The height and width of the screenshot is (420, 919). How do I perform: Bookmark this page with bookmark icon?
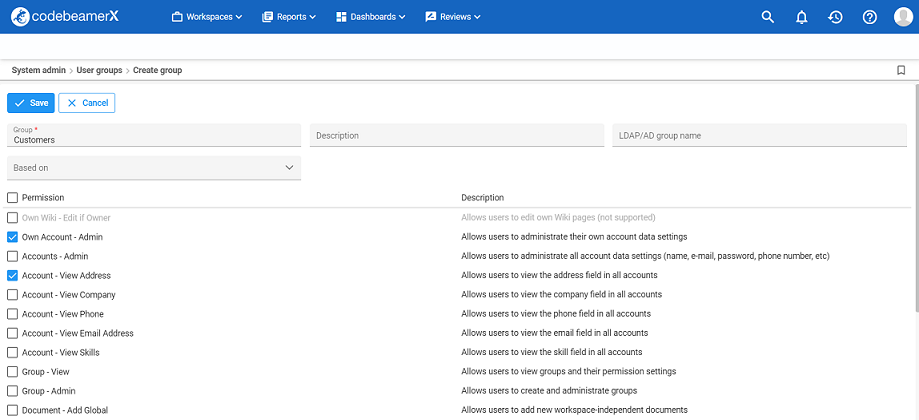[901, 71]
